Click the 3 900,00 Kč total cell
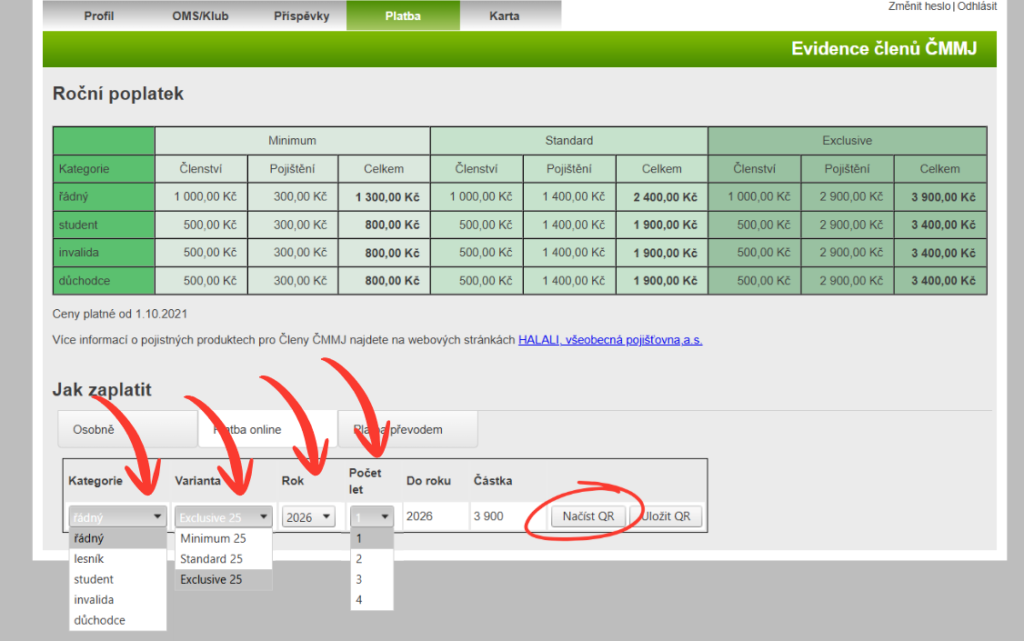 tap(940, 196)
